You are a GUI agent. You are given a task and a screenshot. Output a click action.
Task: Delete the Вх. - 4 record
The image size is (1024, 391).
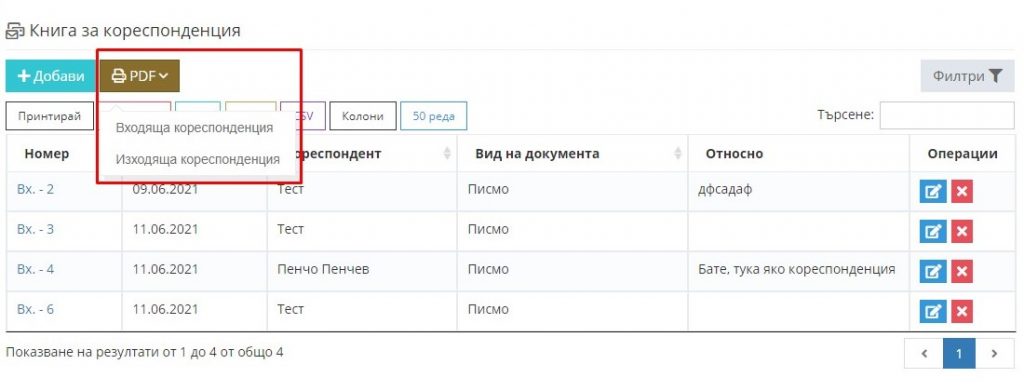(962, 272)
